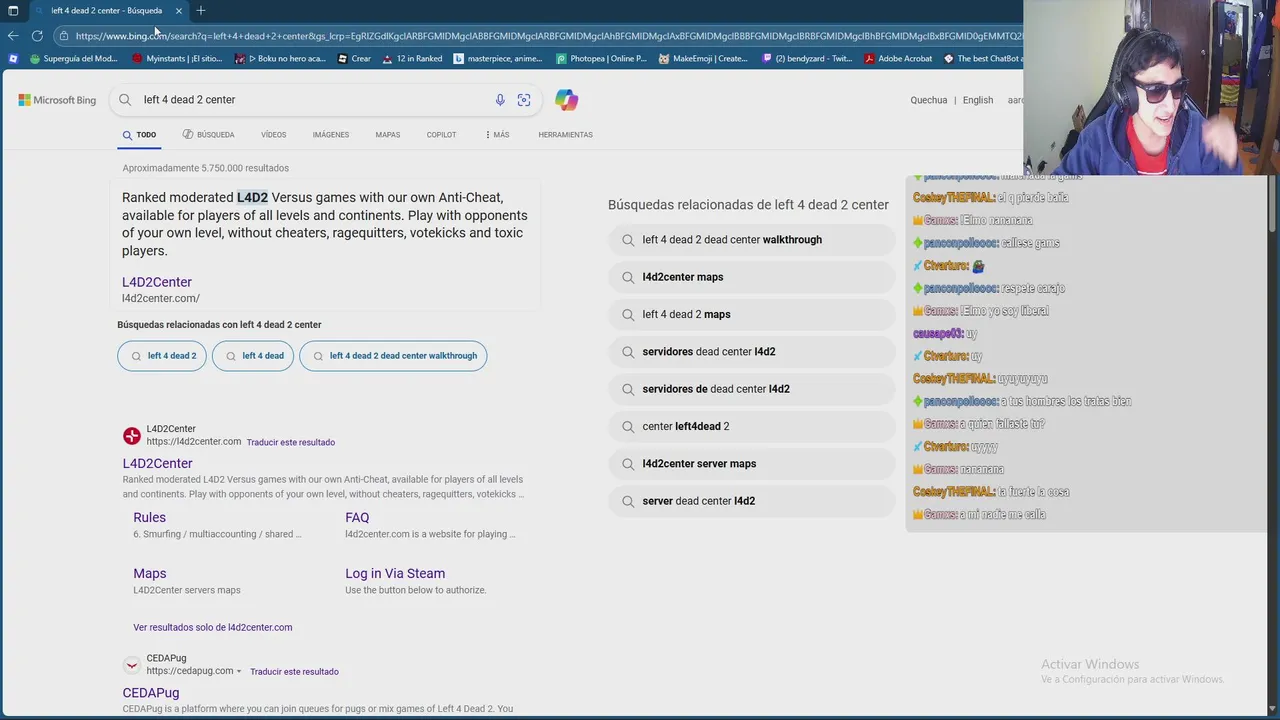The image size is (1280, 720).
Task: Select the IMÁGENES tab
Action: 331,135
